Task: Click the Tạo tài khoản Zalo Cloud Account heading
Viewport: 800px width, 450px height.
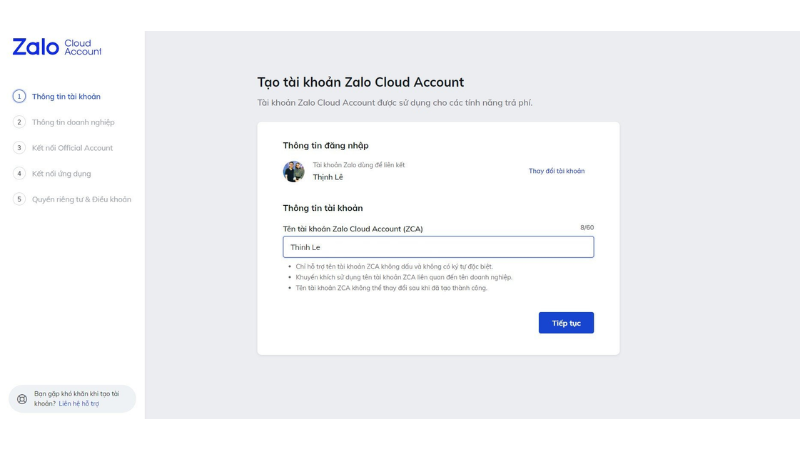Action: (x=361, y=82)
